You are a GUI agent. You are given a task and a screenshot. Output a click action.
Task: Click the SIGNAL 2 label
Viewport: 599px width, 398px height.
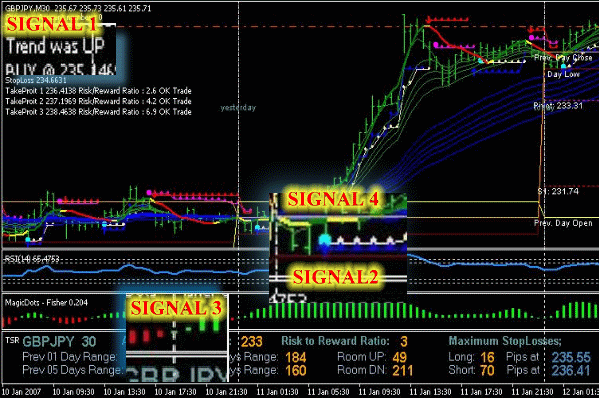(x=335, y=277)
